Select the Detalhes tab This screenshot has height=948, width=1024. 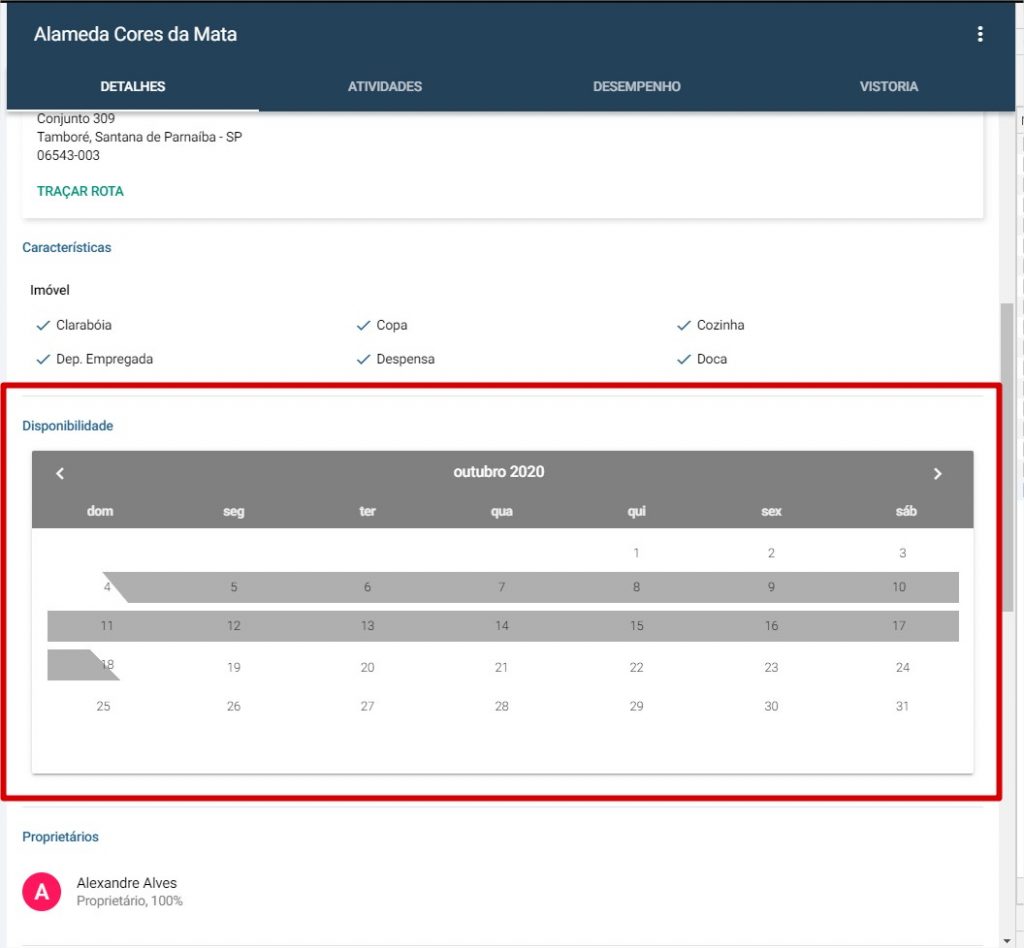pyautogui.click(x=133, y=86)
